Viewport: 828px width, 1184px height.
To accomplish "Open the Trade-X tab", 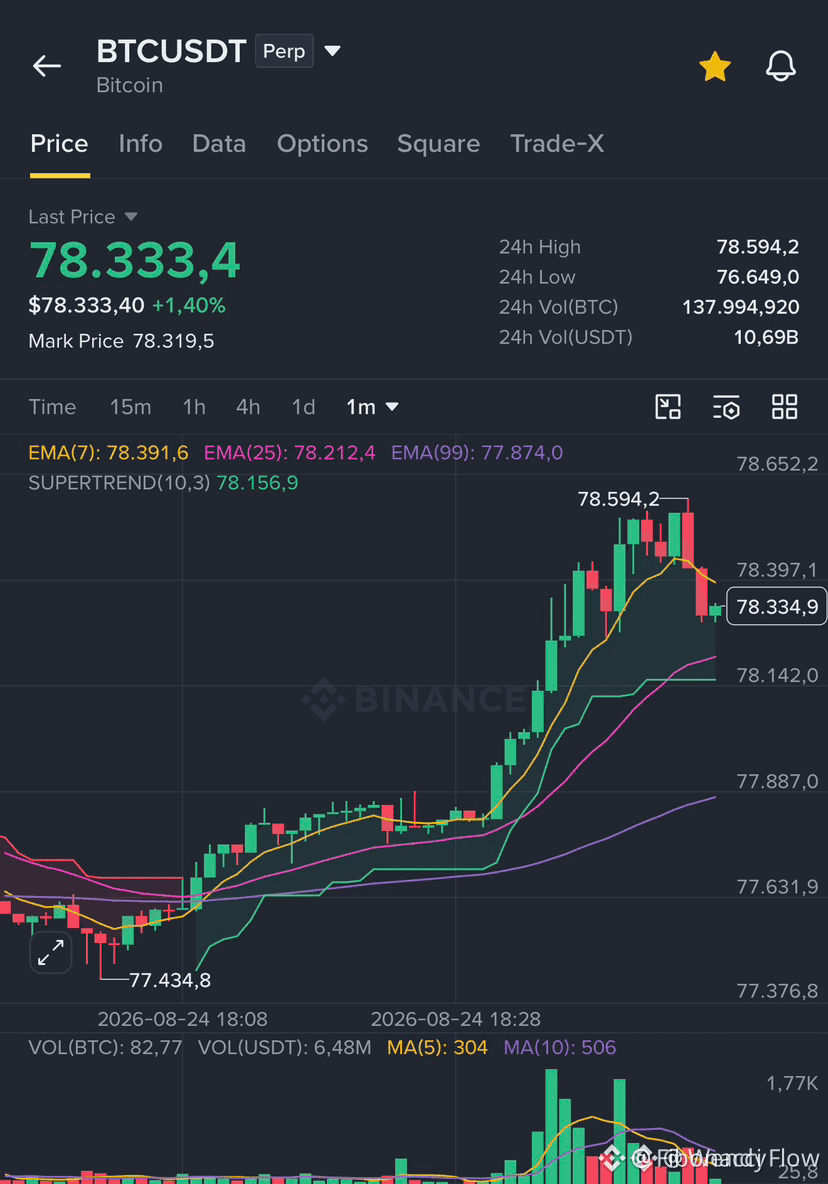I will point(557,143).
